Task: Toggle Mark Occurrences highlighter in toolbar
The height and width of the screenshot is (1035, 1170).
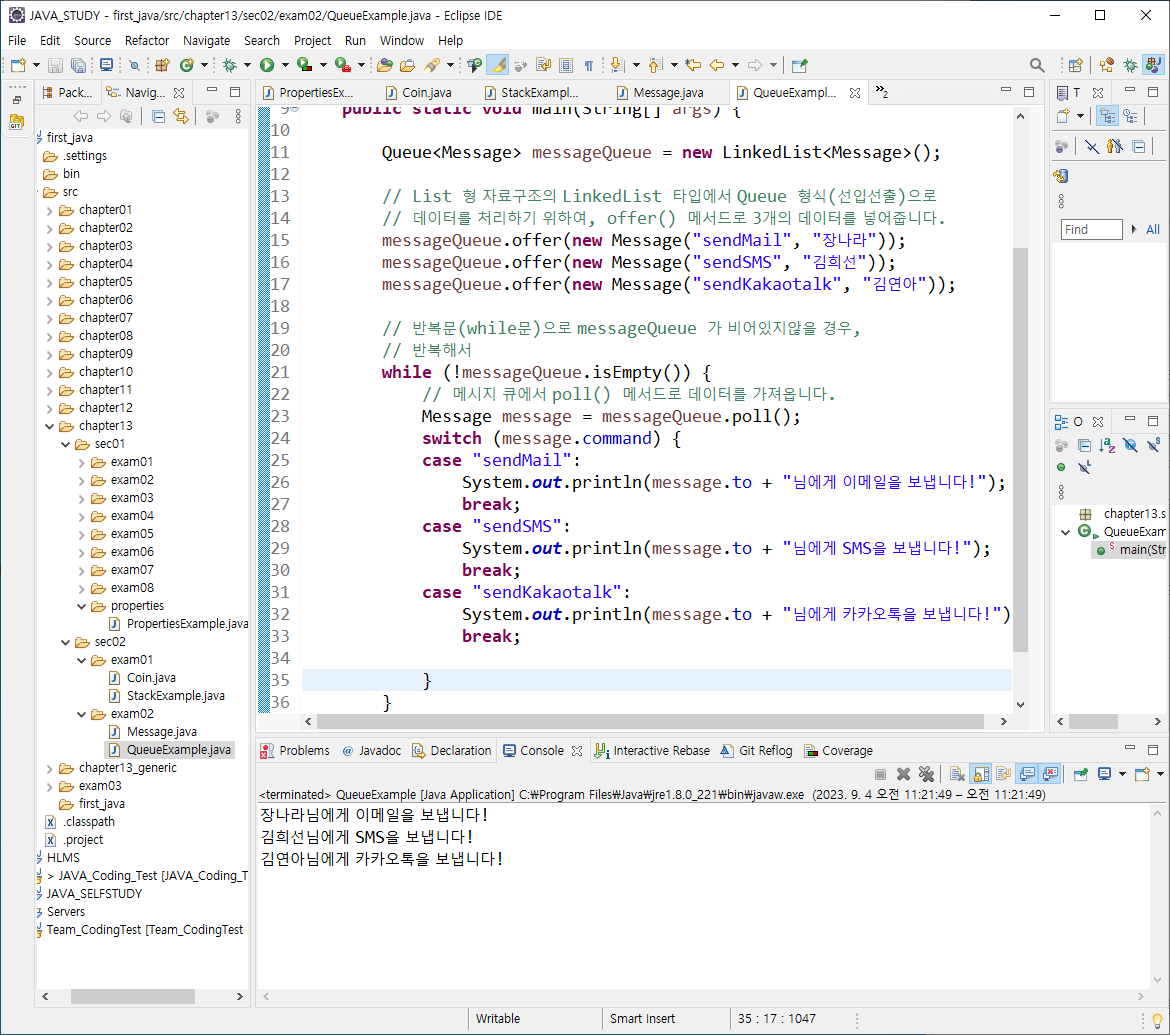Action: pos(497,65)
